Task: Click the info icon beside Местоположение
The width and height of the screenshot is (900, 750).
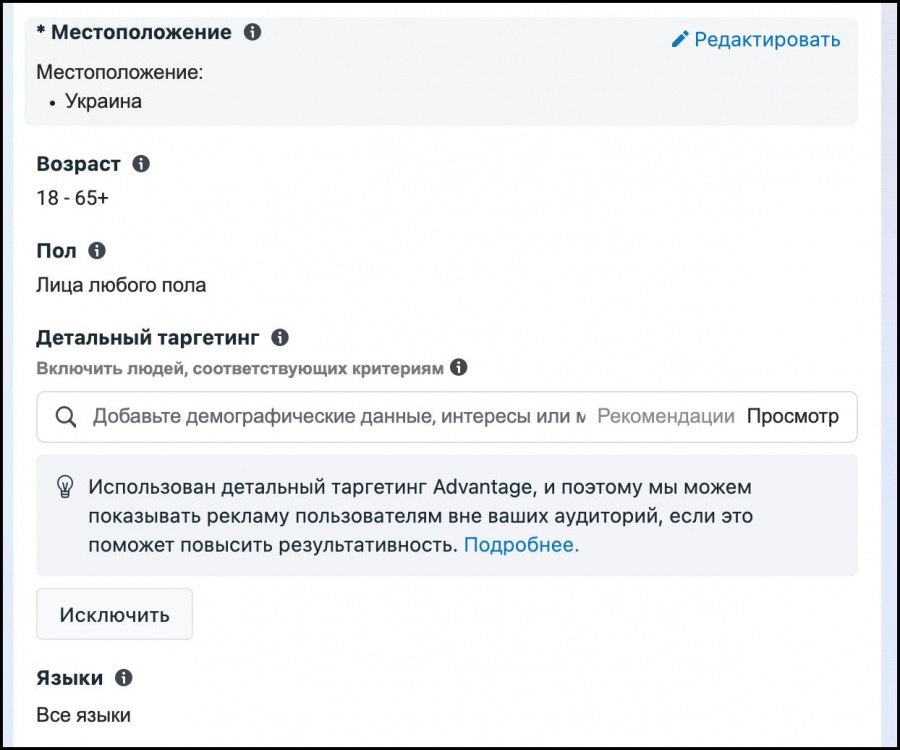Action: (x=253, y=32)
